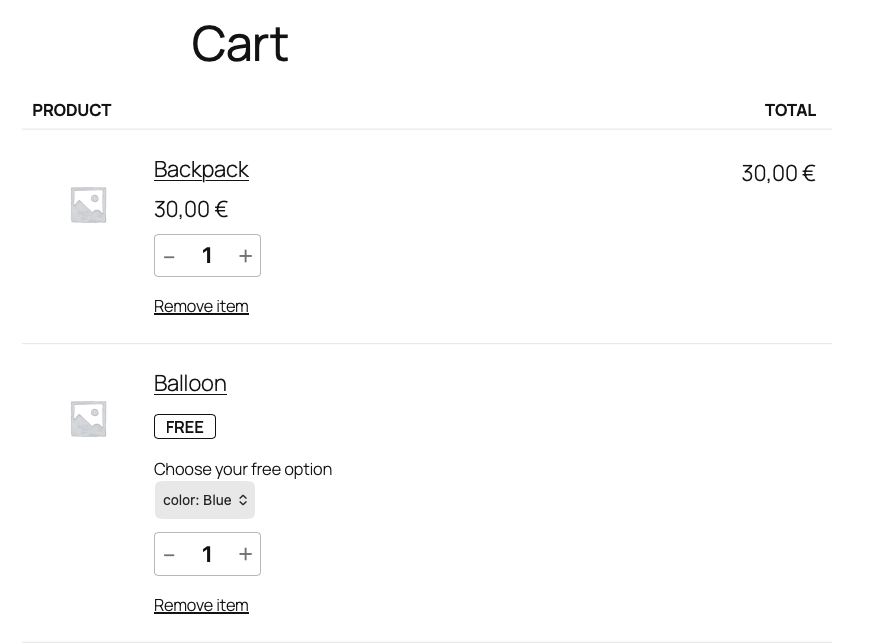This screenshot has width=873, height=644.
Task: Select the Backpack quantity input field
Action: click(x=207, y=255)
